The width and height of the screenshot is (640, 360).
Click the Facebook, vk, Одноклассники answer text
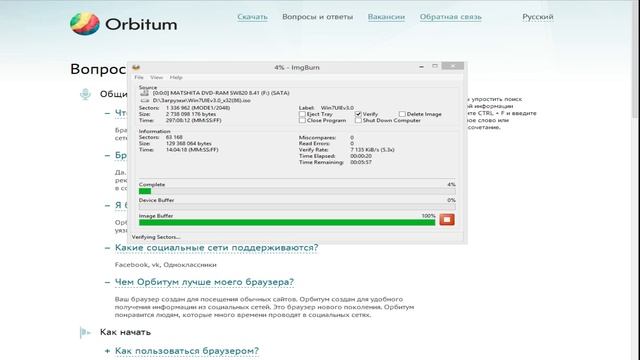[166, 264]
